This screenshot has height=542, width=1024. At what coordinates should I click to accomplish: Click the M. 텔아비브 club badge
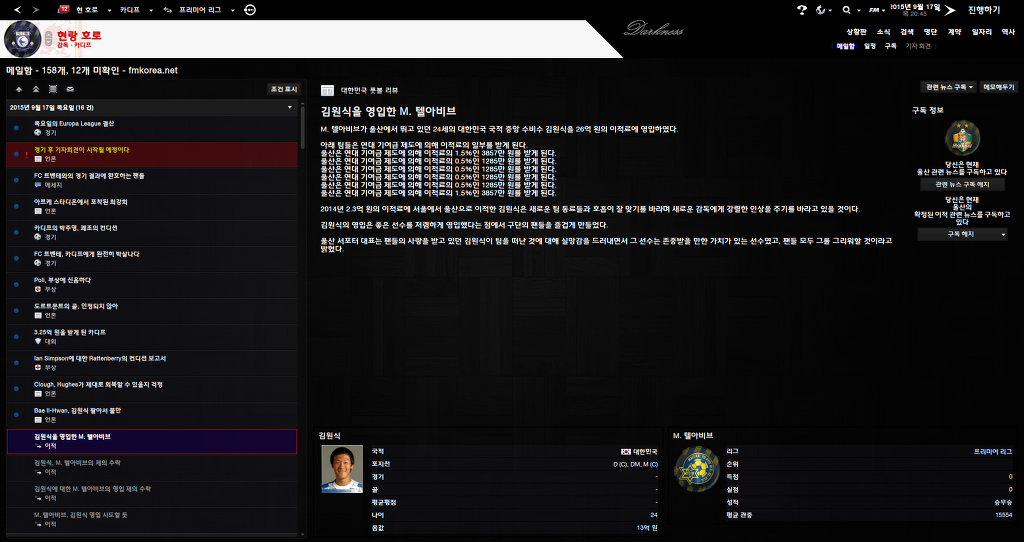tap(697, 469)
